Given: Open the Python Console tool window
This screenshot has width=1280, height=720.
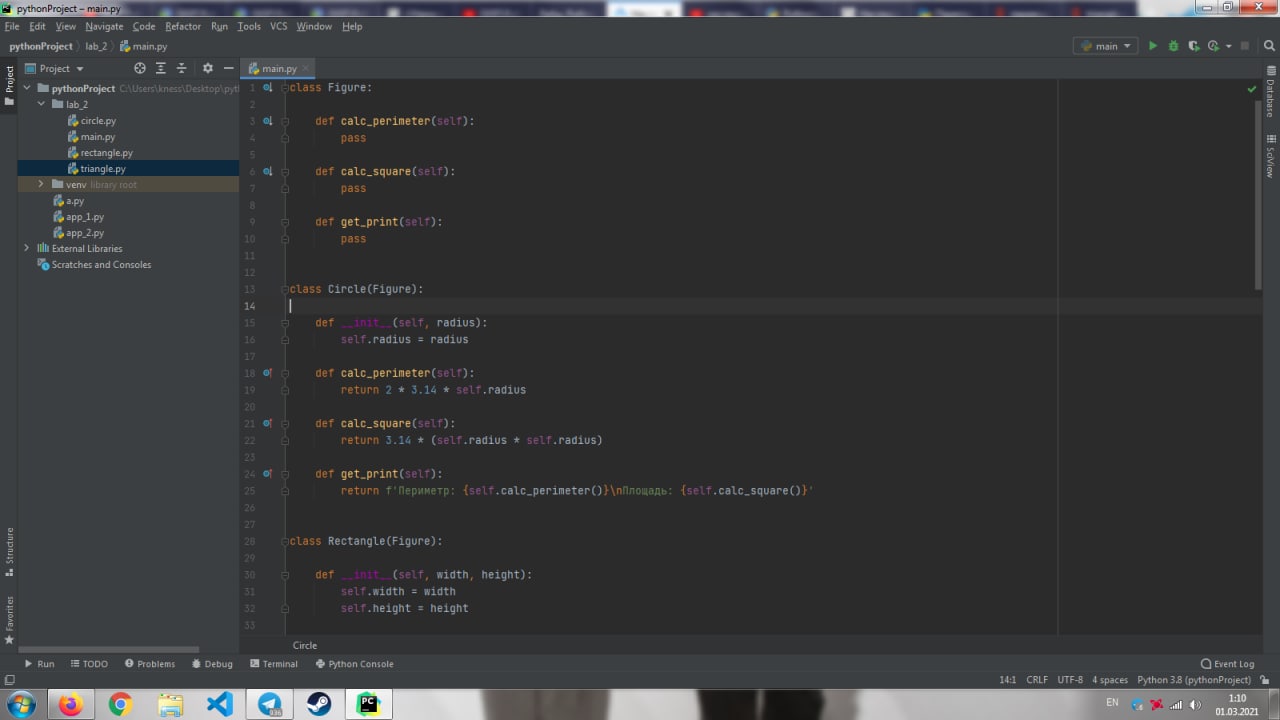Looking at the screenshot, I should (354, 664).
